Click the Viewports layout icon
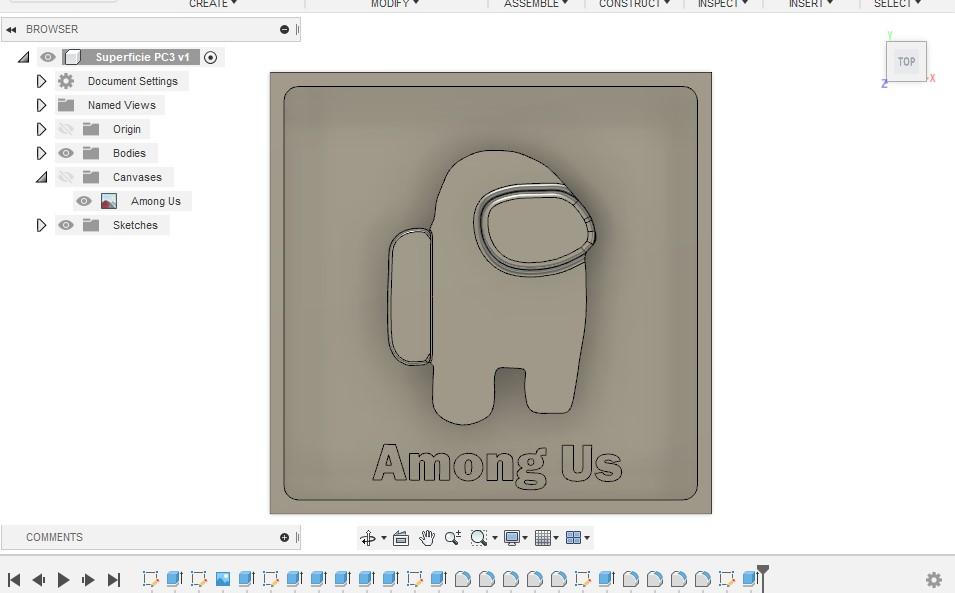The width and height of the screenshot is (955, 593). [574, 538]
